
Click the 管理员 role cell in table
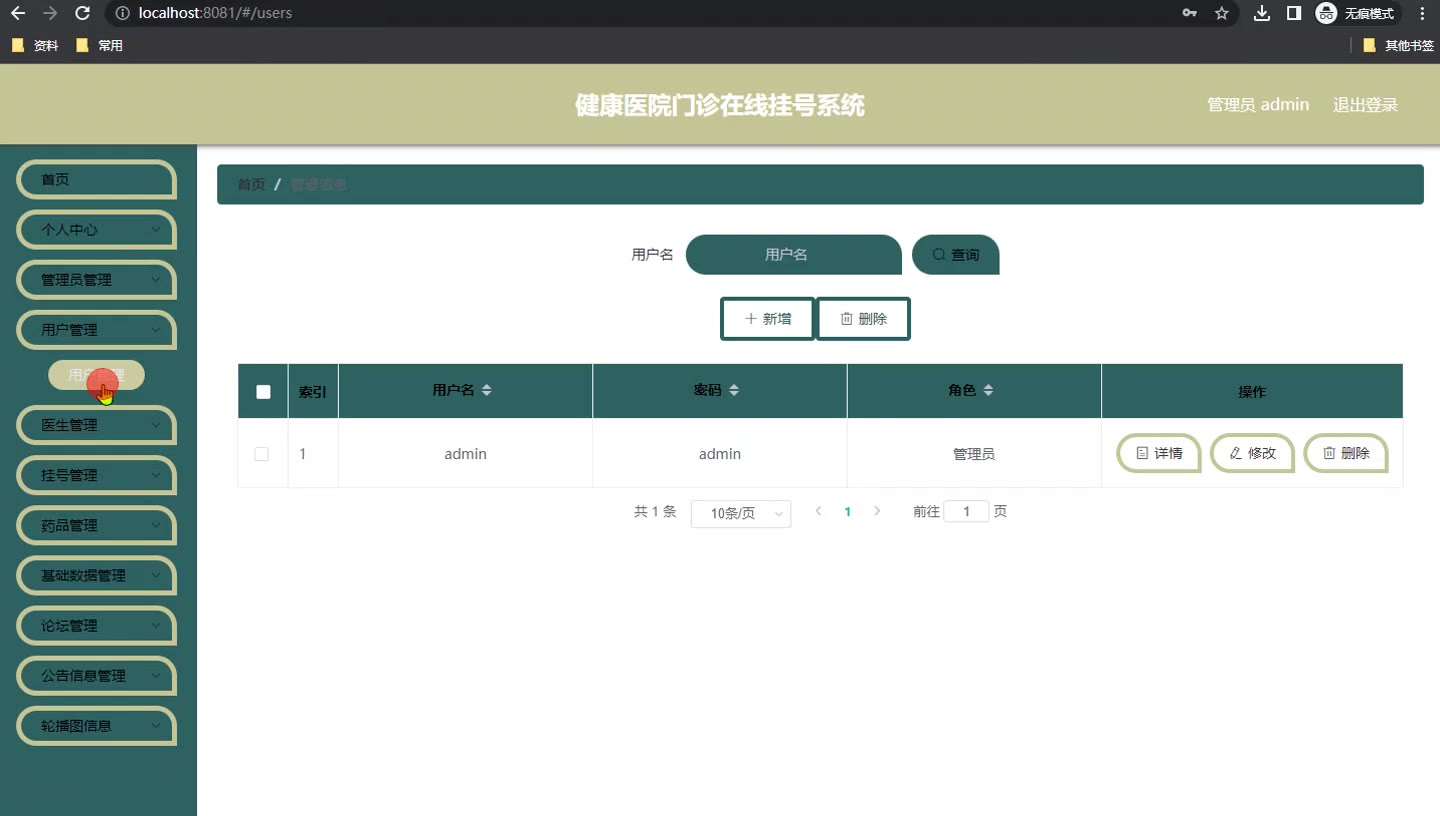click(x=974, y=454)
